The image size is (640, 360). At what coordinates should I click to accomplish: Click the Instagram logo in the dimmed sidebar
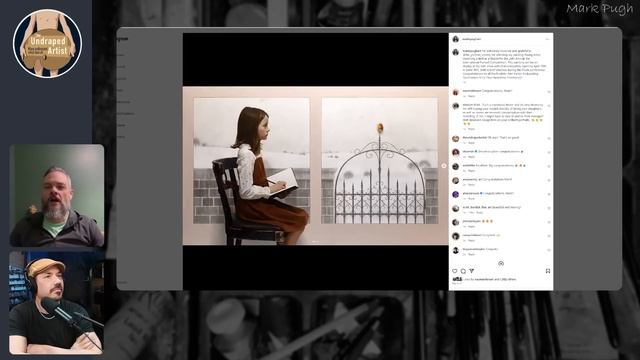point(122,39)
